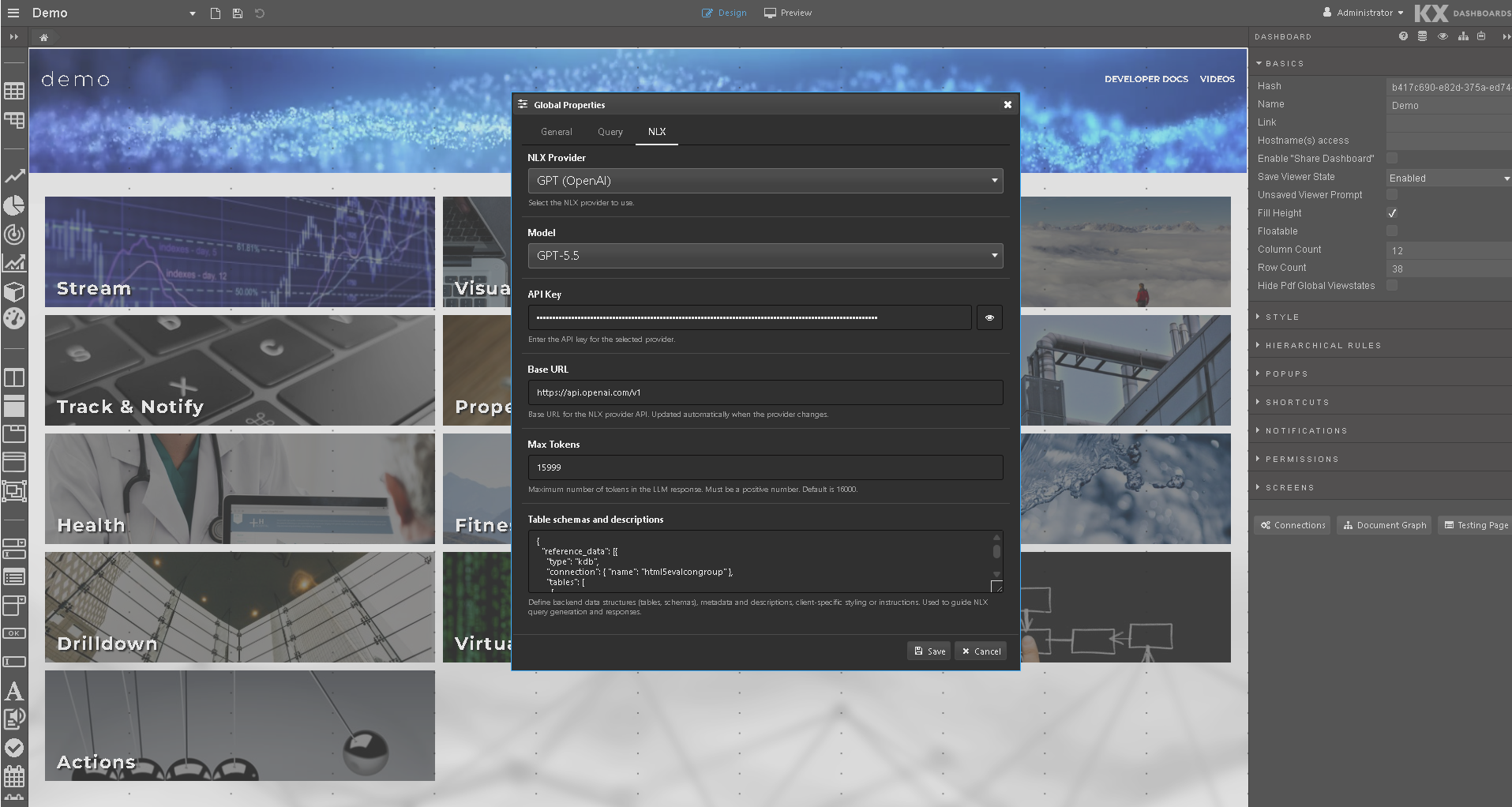The height and width of the screenshot is (807, 1512).
Task: Select the two-column layout component icon
Action: (14, 377)
